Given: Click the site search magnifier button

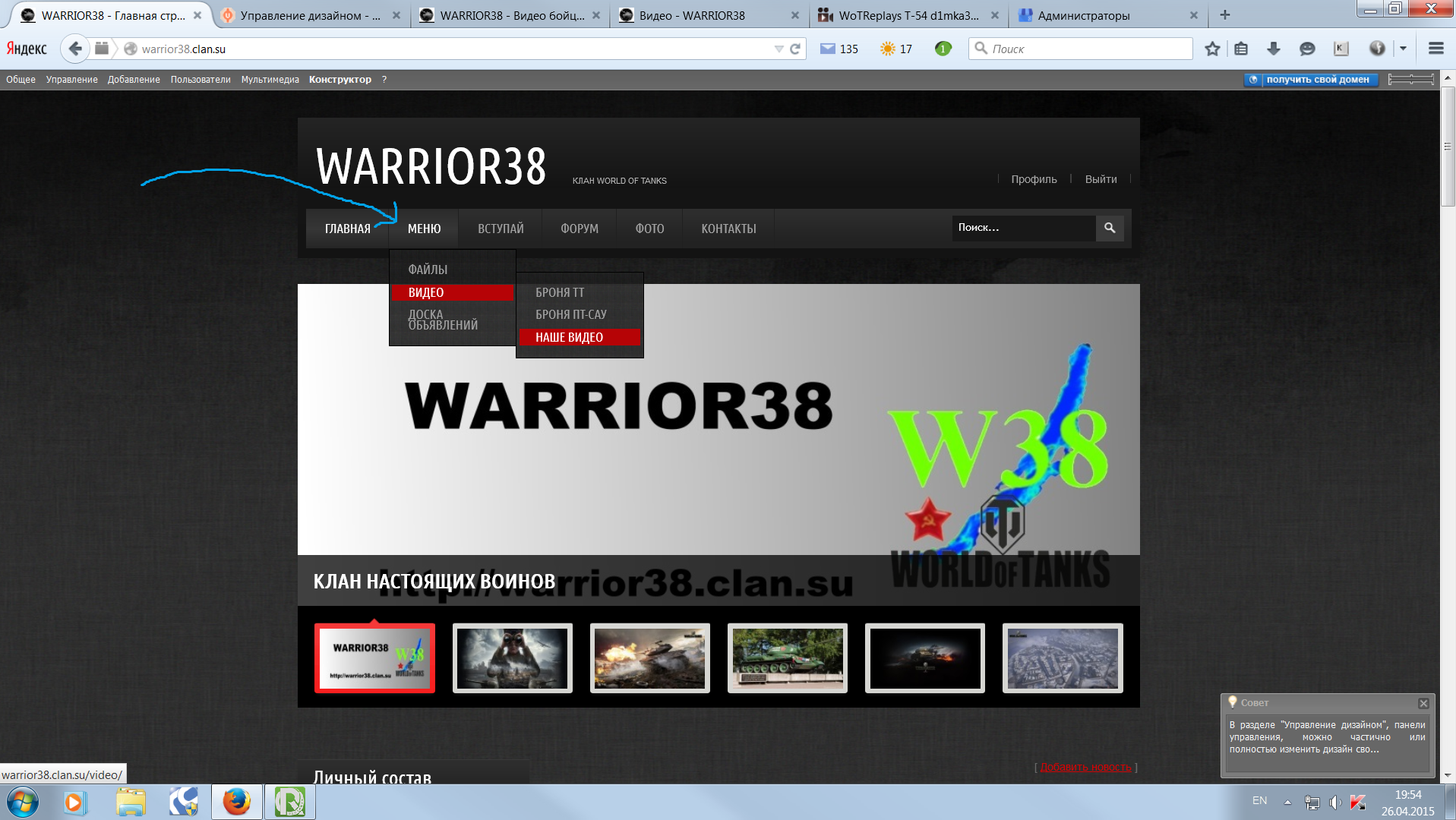Looking at the screenshot, I should (x=1110, y=228).
